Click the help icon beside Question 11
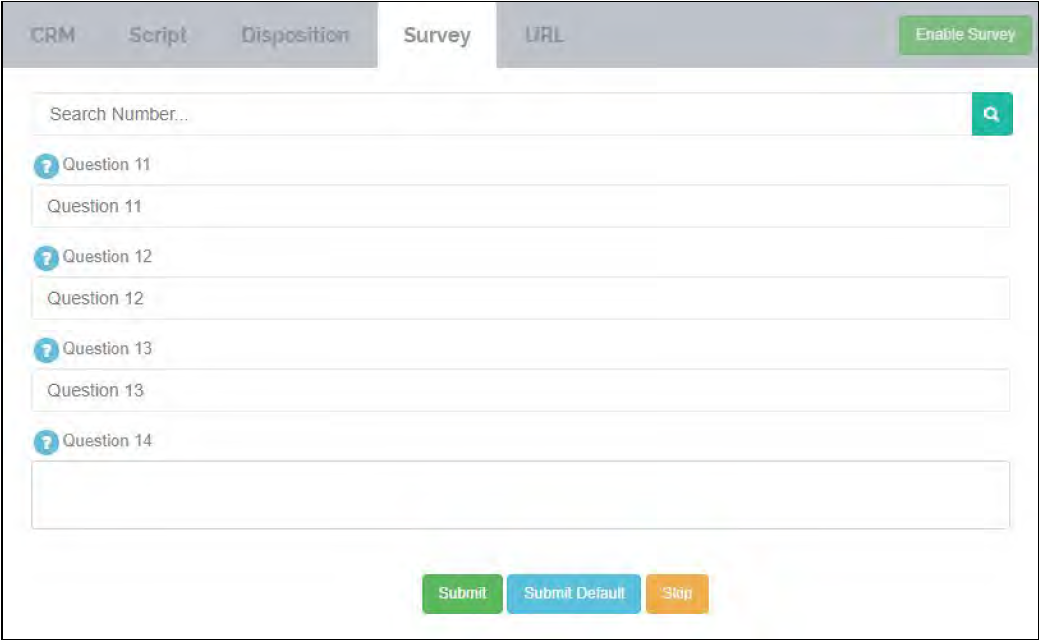Viewport: 1042px width, 644px height. coord(46,167)
